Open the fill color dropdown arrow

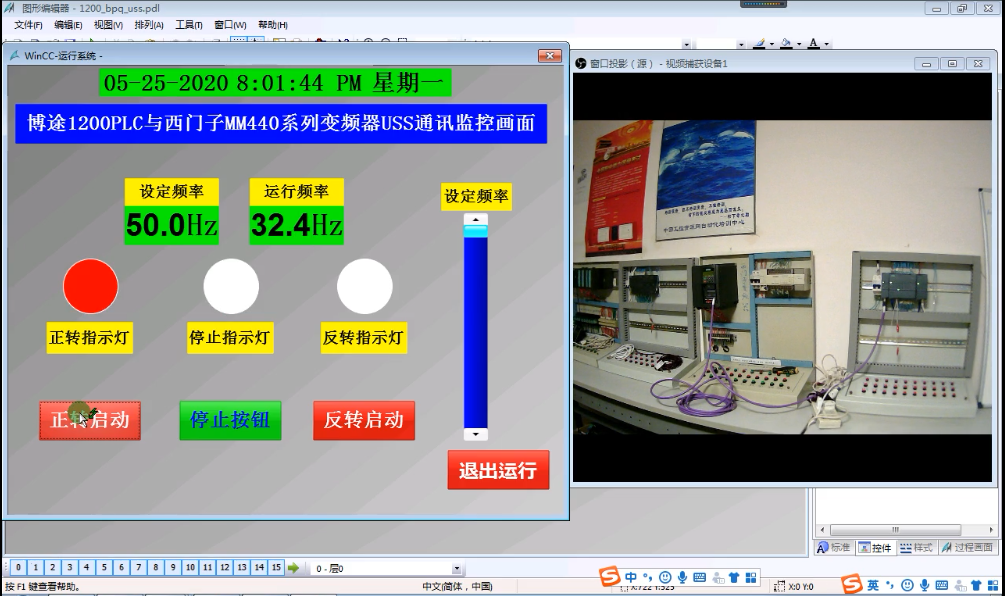pos(798,45)
